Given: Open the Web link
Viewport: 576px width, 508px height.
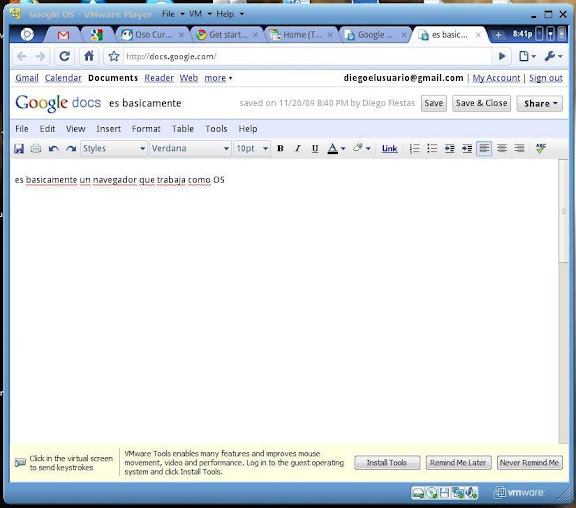Looking at the screenshot, I should pyautogui.click(x=189, y=78).
